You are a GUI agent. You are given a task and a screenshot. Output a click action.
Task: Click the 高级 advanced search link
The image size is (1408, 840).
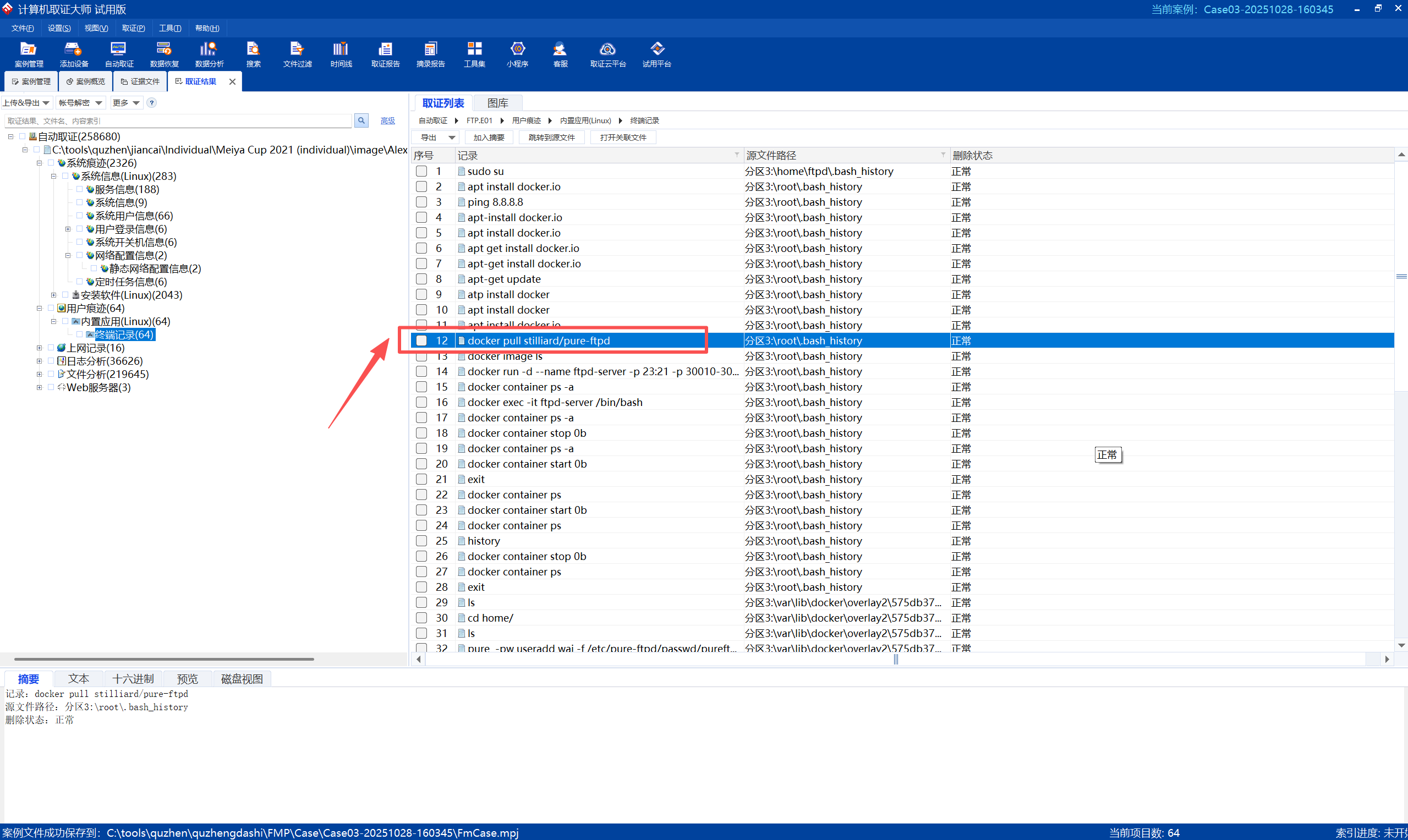387,120
